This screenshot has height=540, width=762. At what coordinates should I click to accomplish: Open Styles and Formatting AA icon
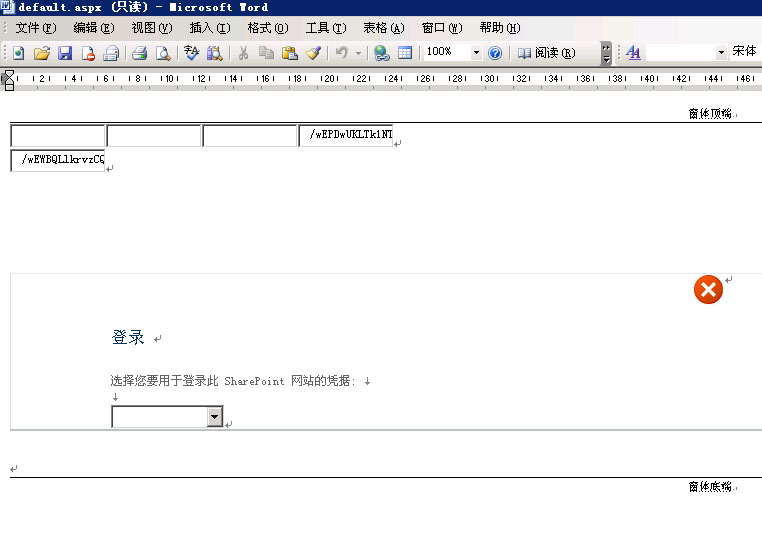coord(633,52)
